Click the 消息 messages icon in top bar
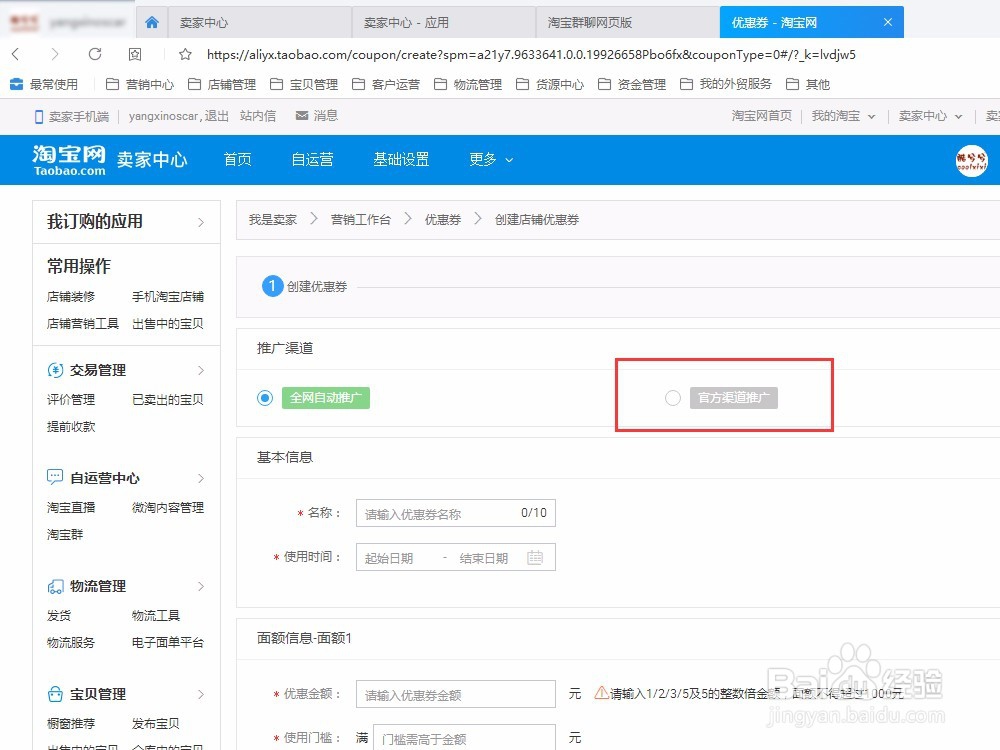The width and height of the screenshot is (1000, 750). point(299,115)
